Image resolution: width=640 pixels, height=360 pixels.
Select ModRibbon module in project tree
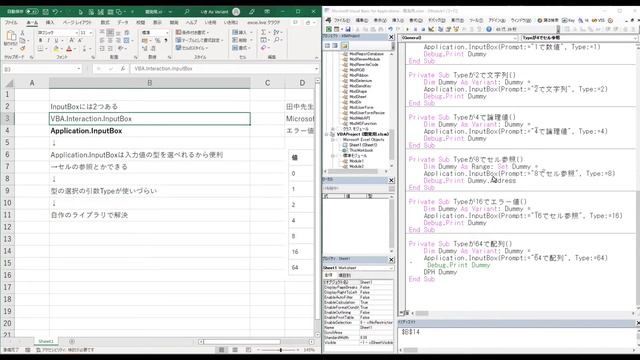click(359, 75)
